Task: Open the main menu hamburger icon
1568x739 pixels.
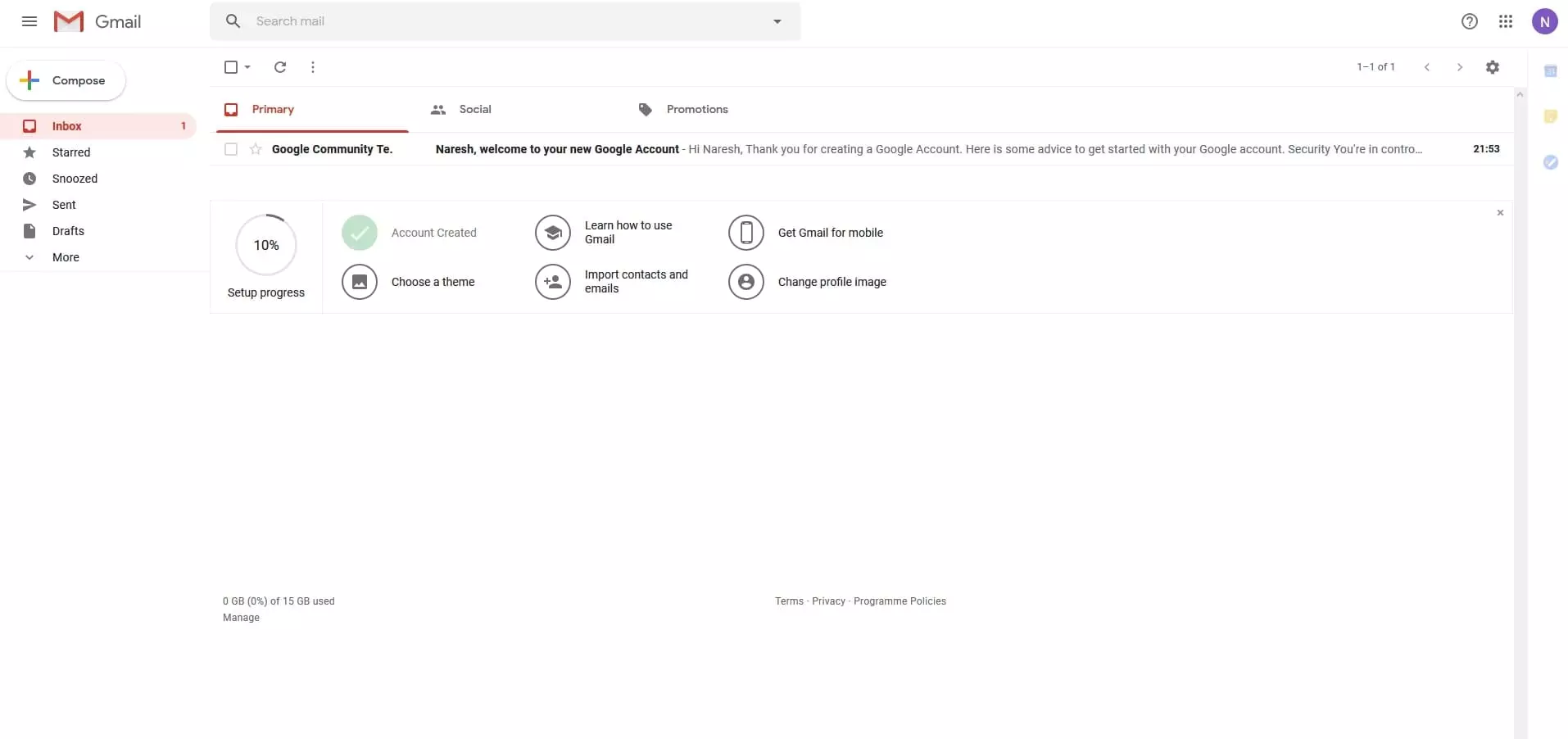Action: click(29, 21)
